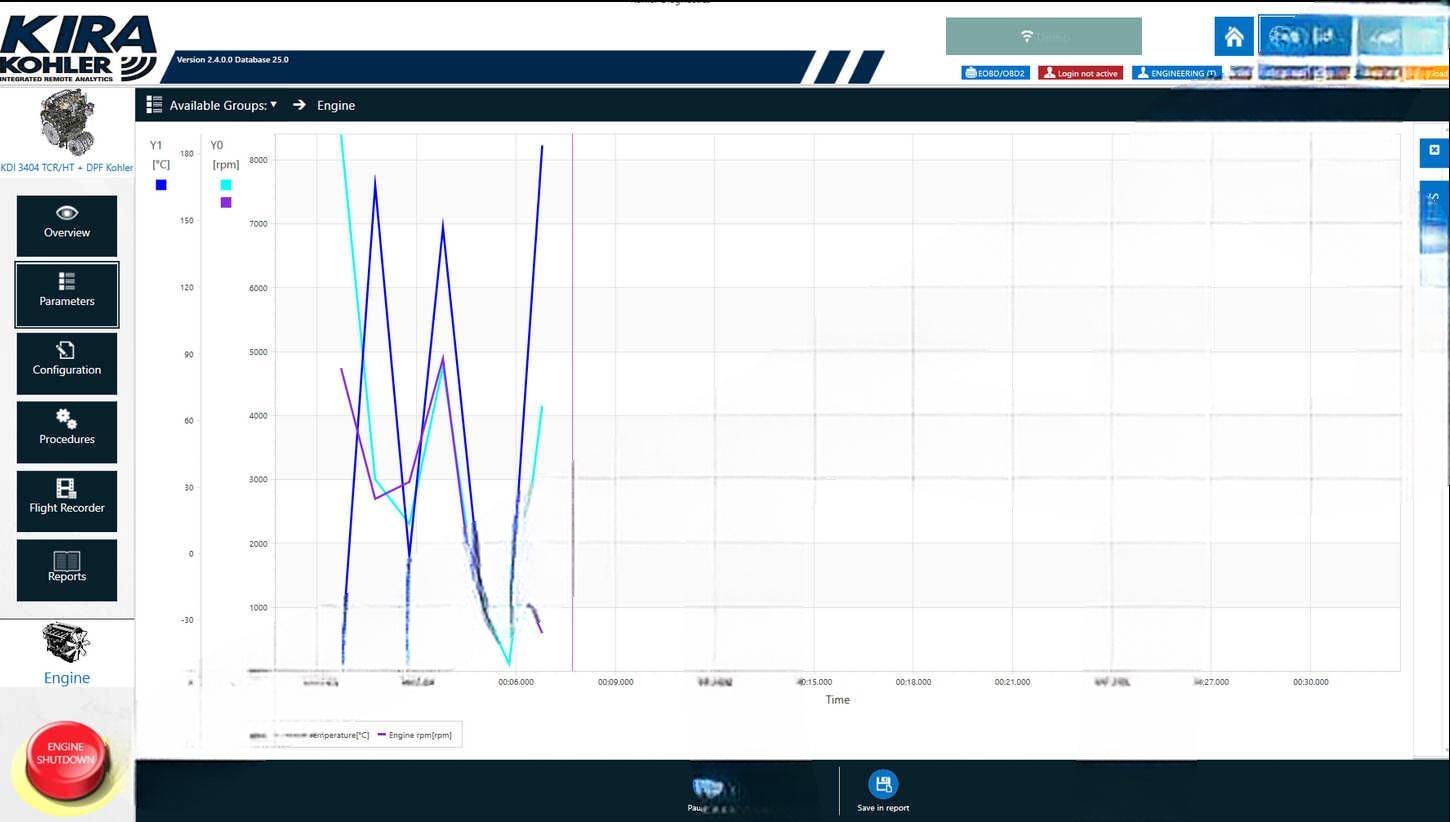This screenshot has width=1450, height=822.
Task: Go to the Home screen icon
Action: [1234, 37]
